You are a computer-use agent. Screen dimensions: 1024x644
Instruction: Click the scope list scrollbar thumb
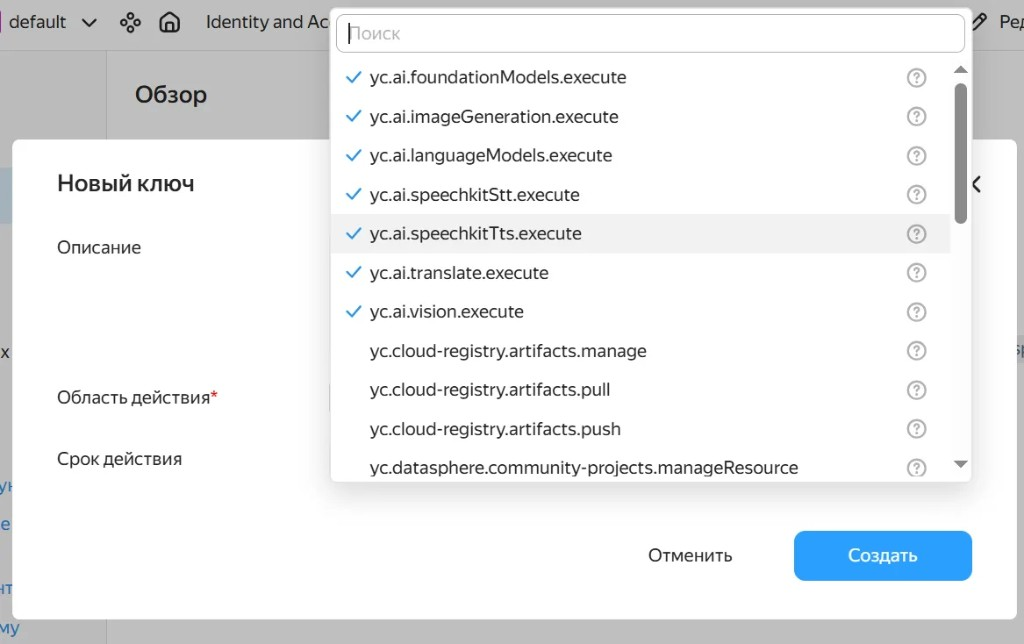click(x=960, y=153)
